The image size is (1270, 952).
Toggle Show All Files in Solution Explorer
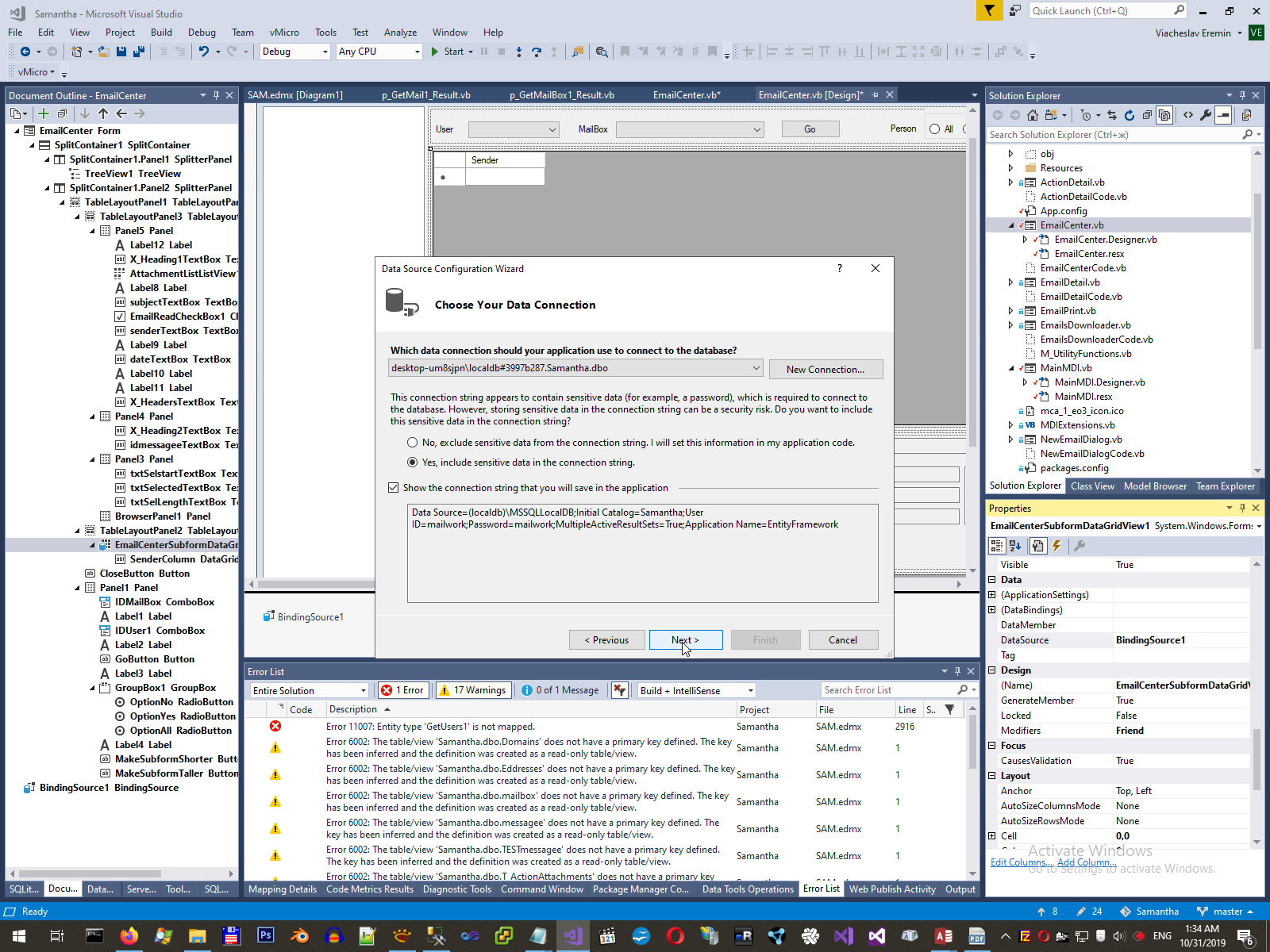click(x=1164, y=115)
